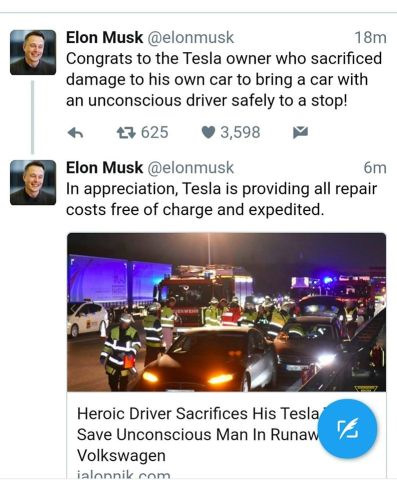Viewport: 397px width, 480px height.
Task: Click the 18m timestamp
Action: [x=370, y=37]
